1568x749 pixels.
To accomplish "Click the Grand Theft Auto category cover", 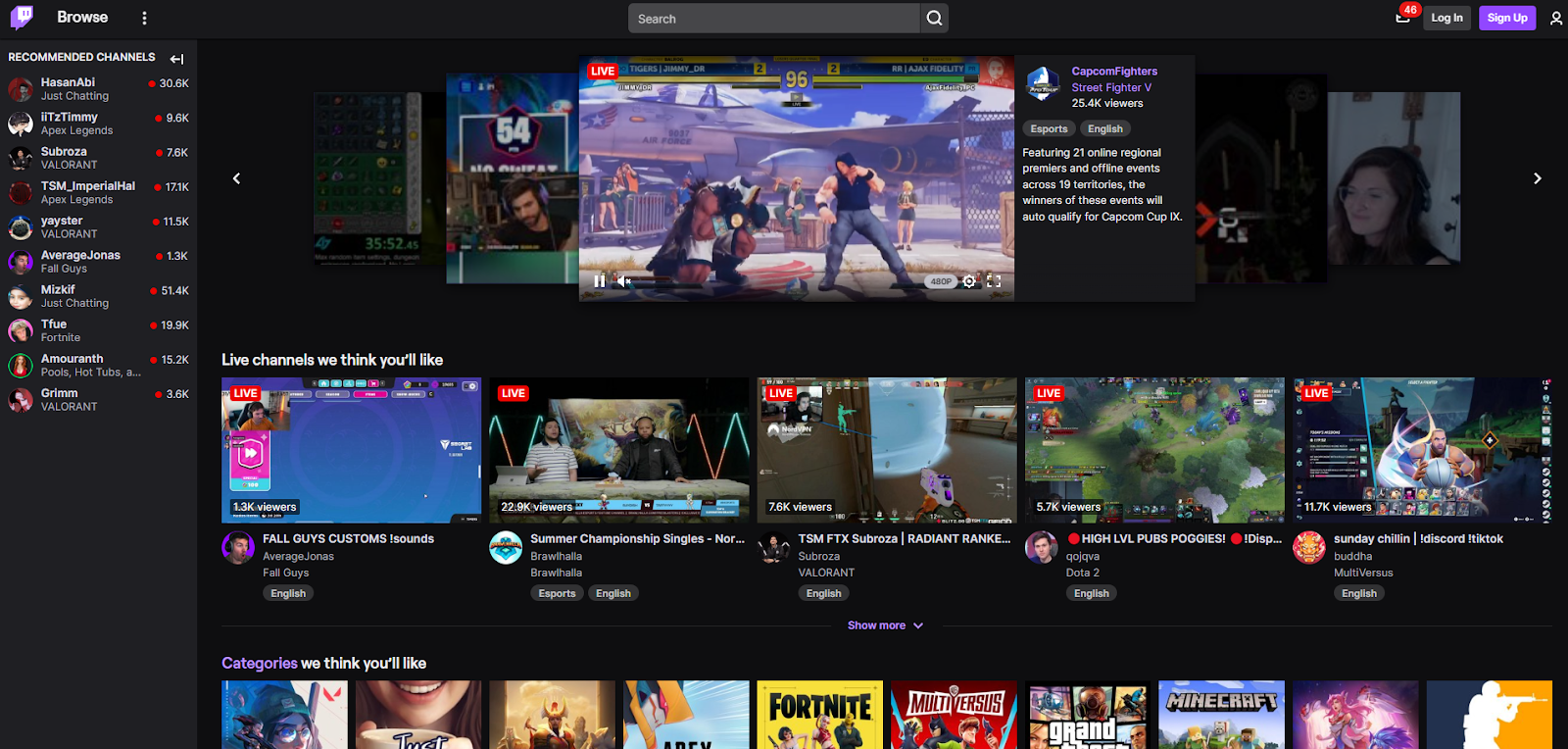I will [1088, 715].
